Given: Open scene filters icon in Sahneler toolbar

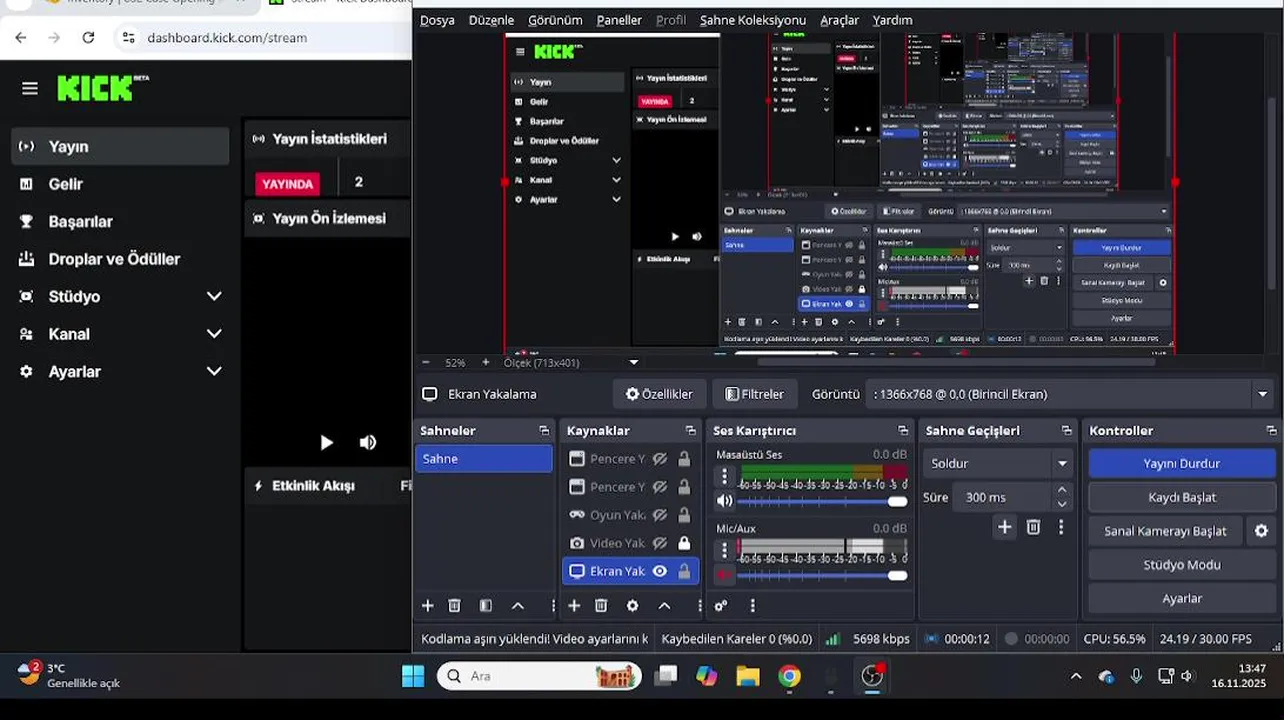Looking at the screenshot, I should 486,606.
